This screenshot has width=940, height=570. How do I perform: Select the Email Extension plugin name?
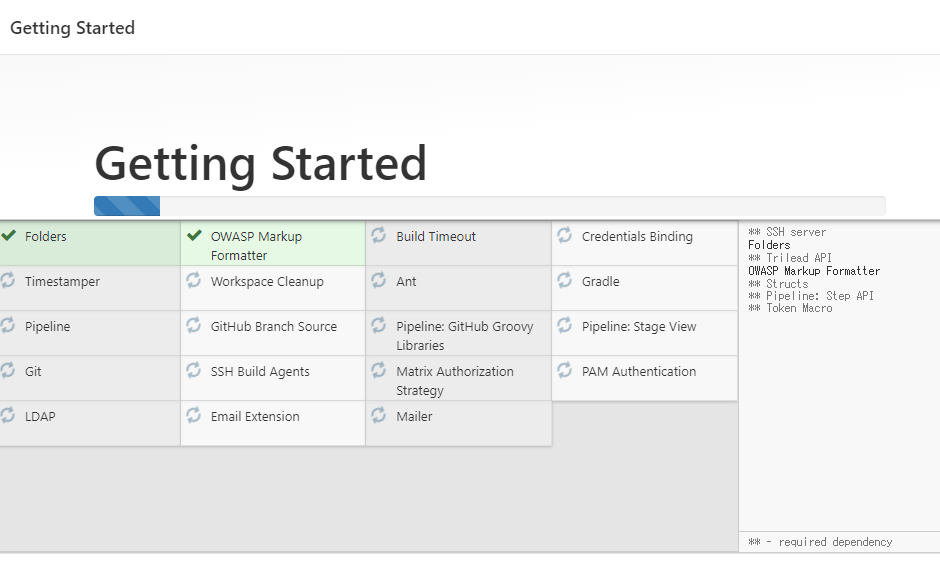pos(255,416)
